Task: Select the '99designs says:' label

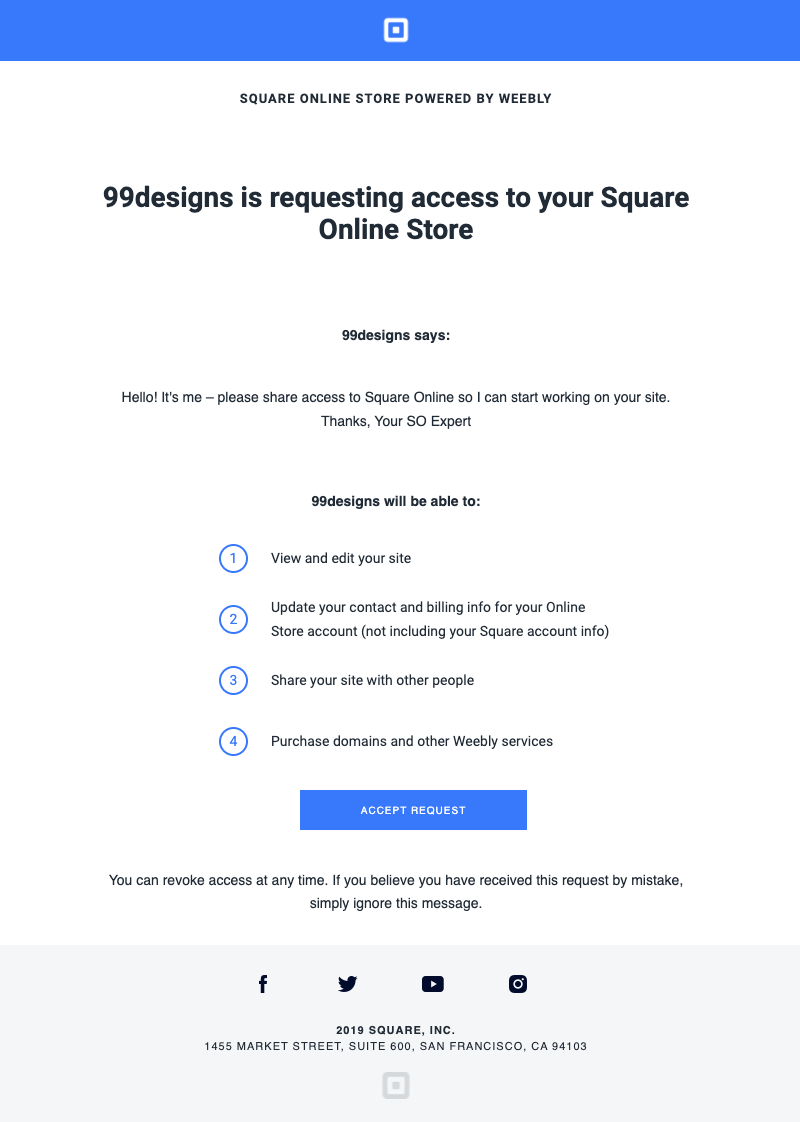Action: point(396,335)
